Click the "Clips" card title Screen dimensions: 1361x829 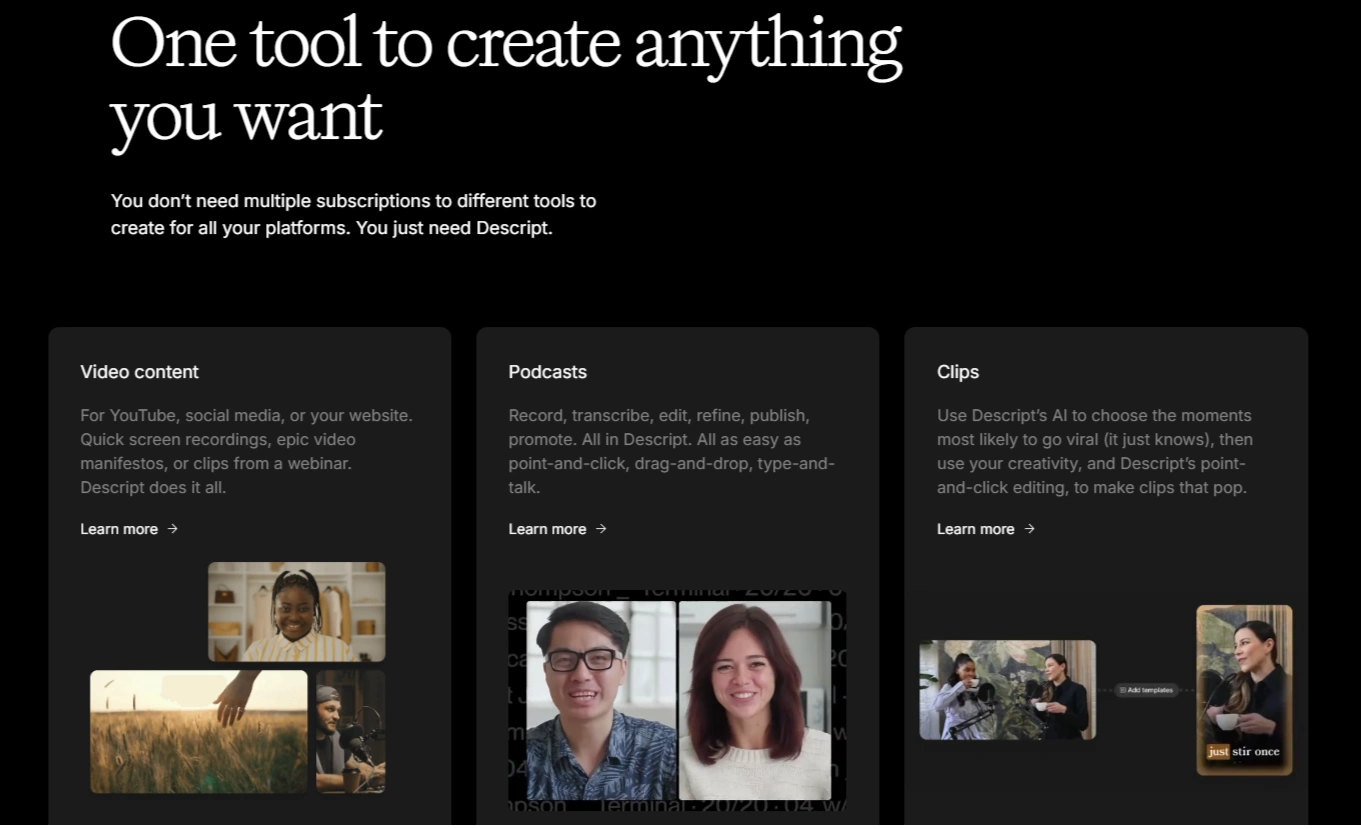[x=958, y=372]
